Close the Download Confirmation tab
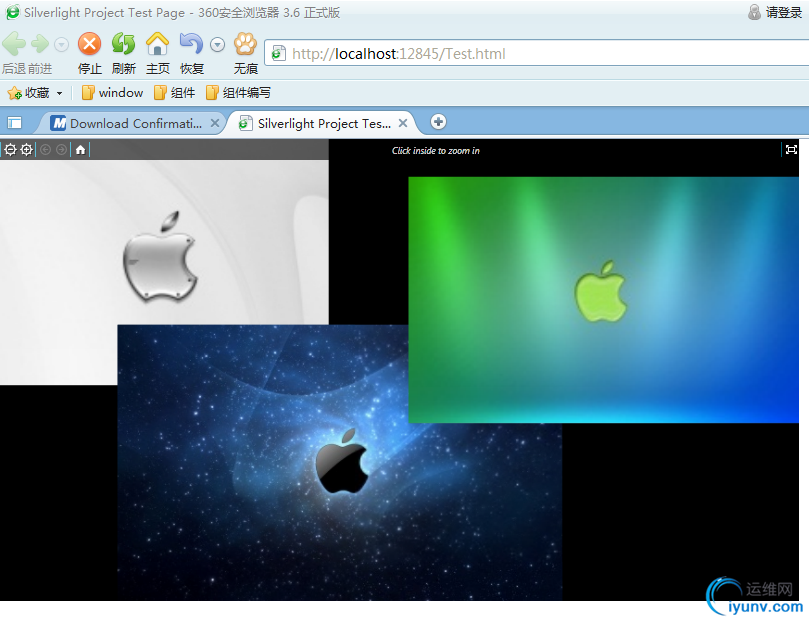809x623 pixels. click(x=215, y=123)
